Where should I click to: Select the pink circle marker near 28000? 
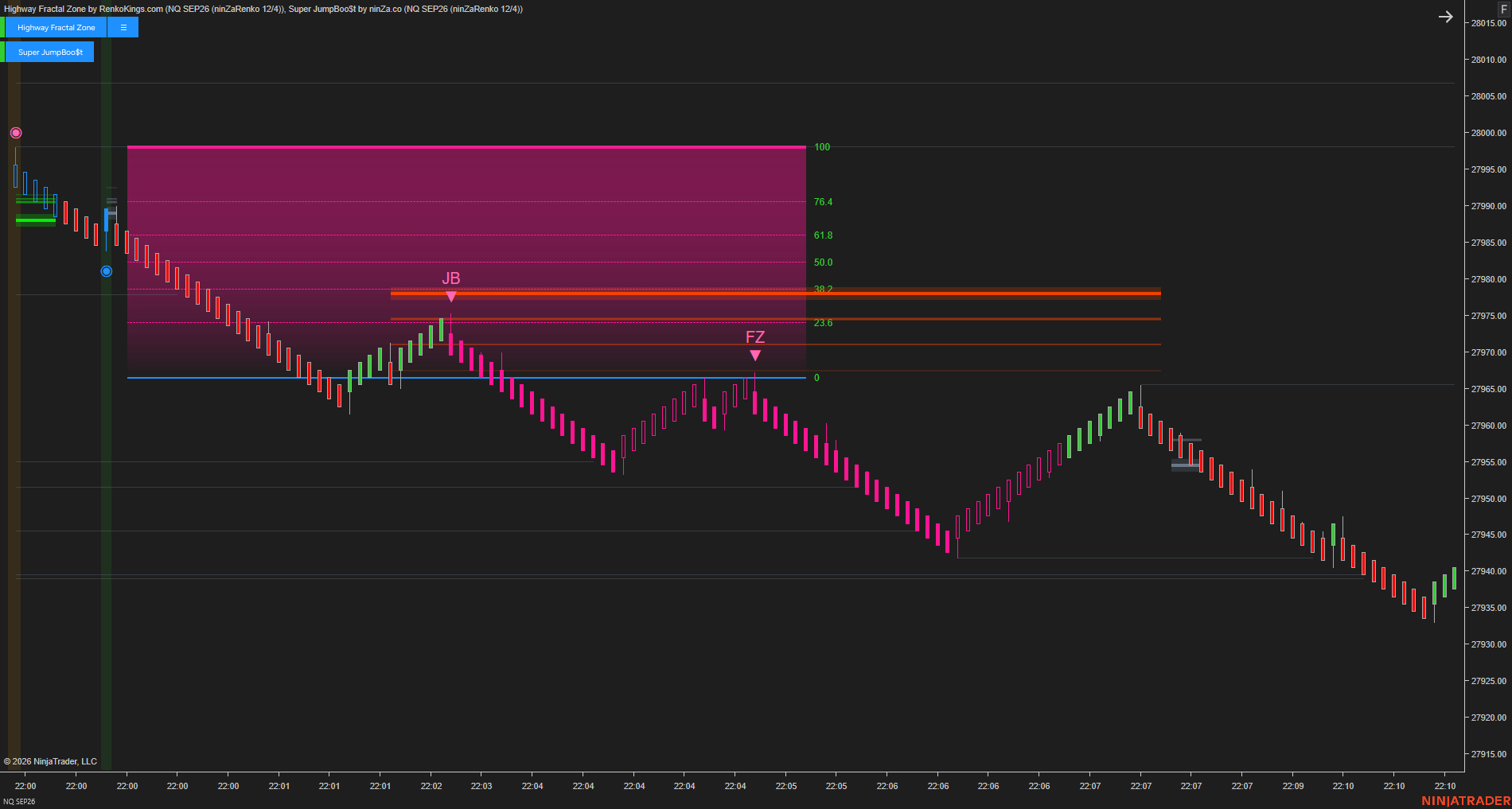[x=16, y=133]
